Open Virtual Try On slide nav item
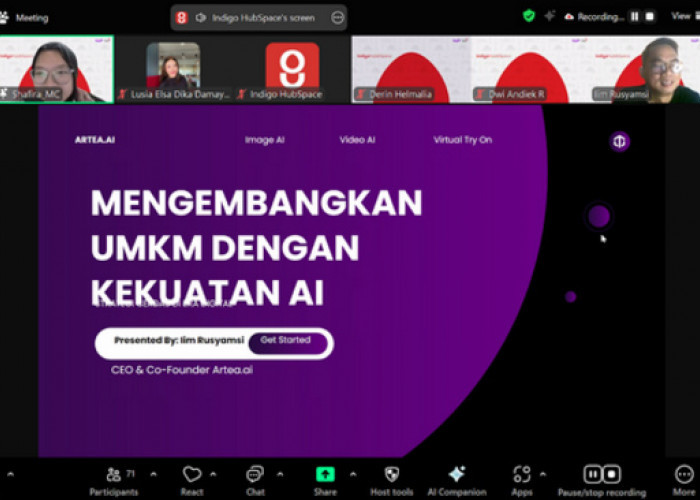The height and width of the screenshot is (500, 700). click(x=462, y=140)
